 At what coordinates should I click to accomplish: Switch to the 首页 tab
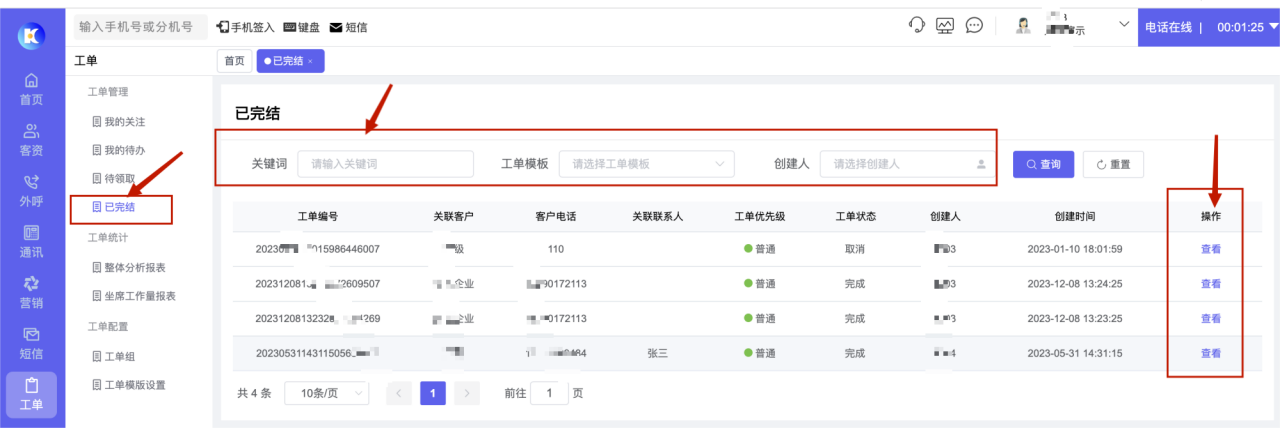click(x=234, y=61)
